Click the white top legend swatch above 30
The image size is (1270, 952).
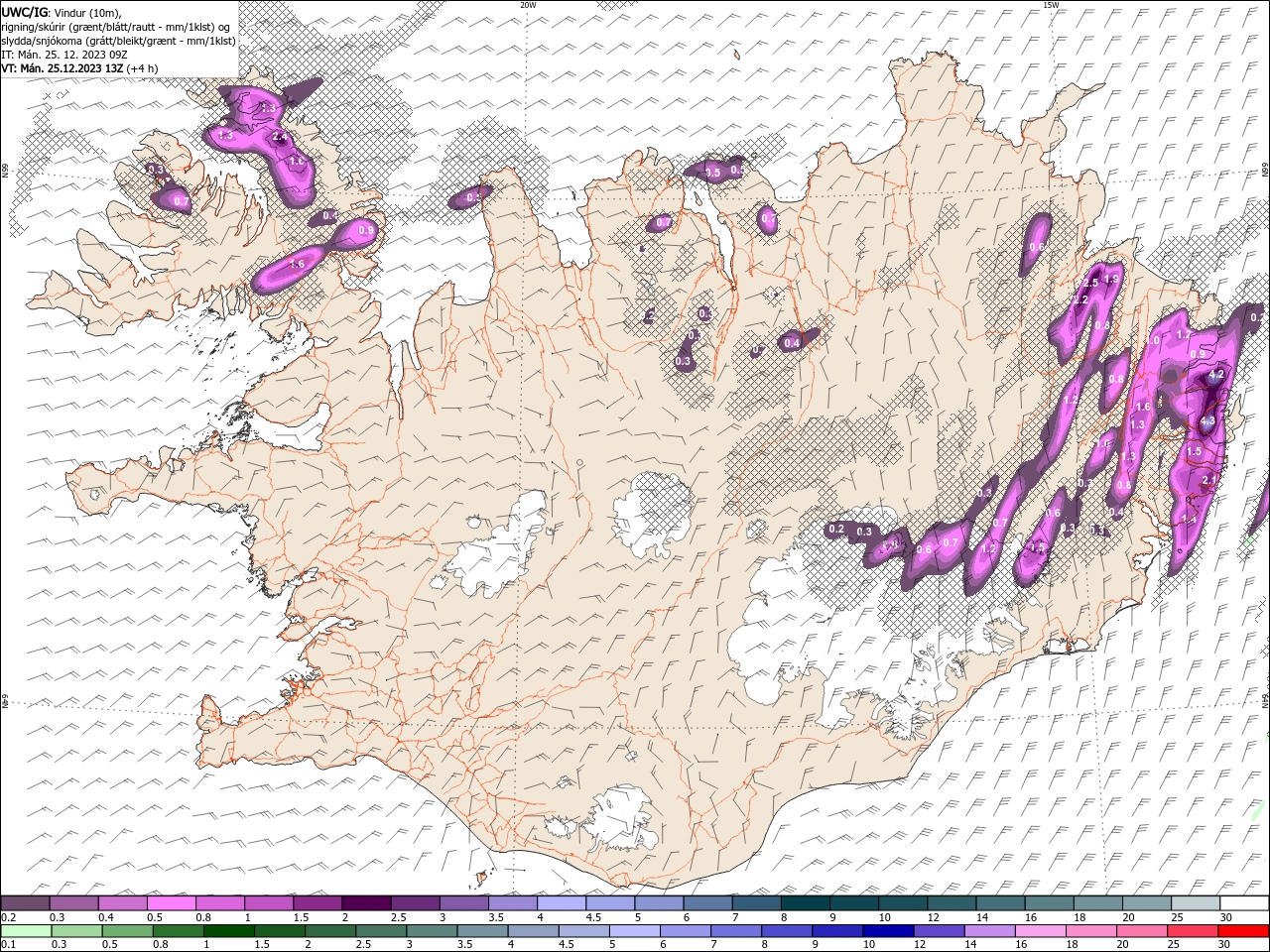point(1244,903)
